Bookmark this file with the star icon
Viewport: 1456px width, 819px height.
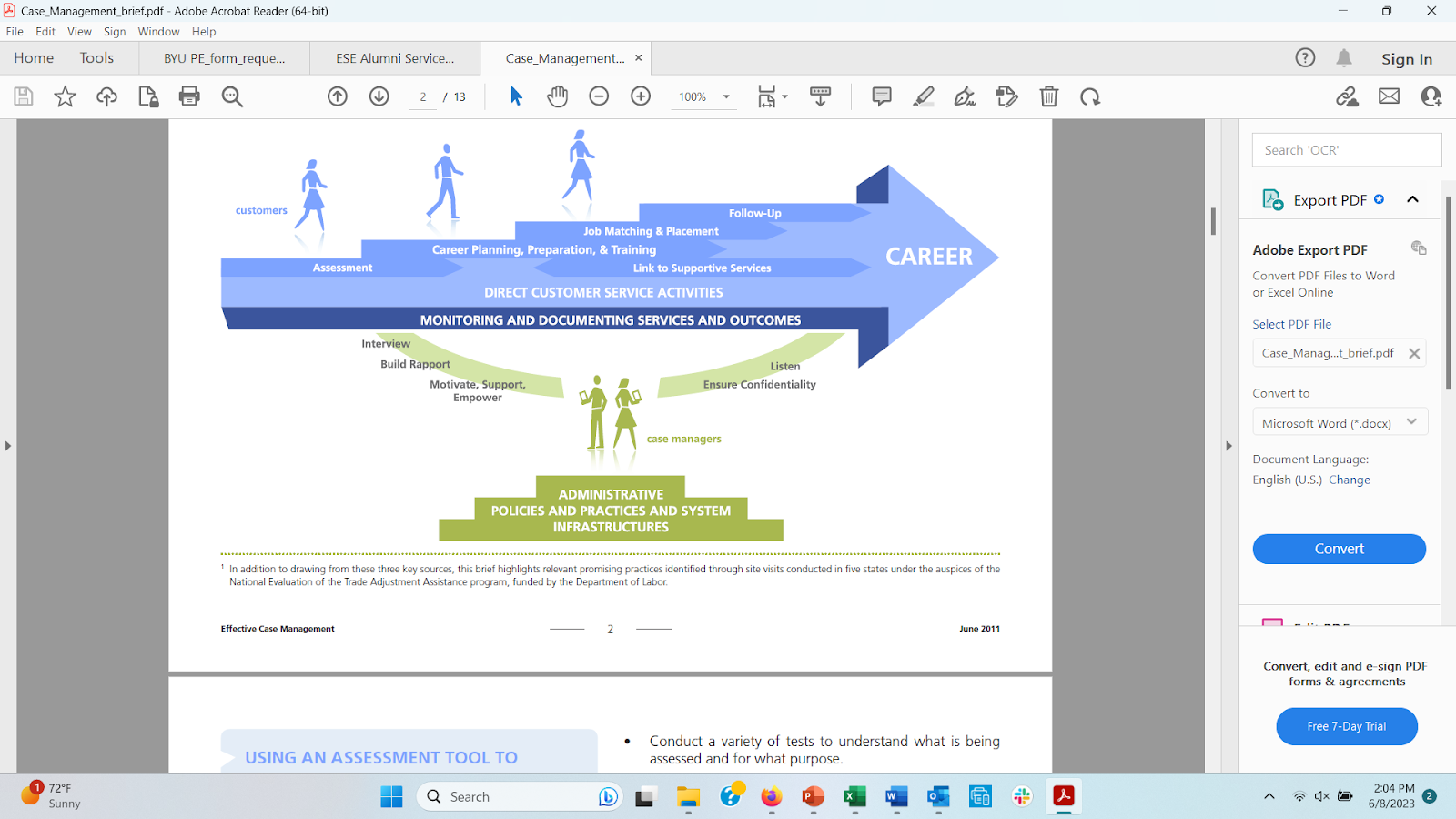tap(66, 96)
